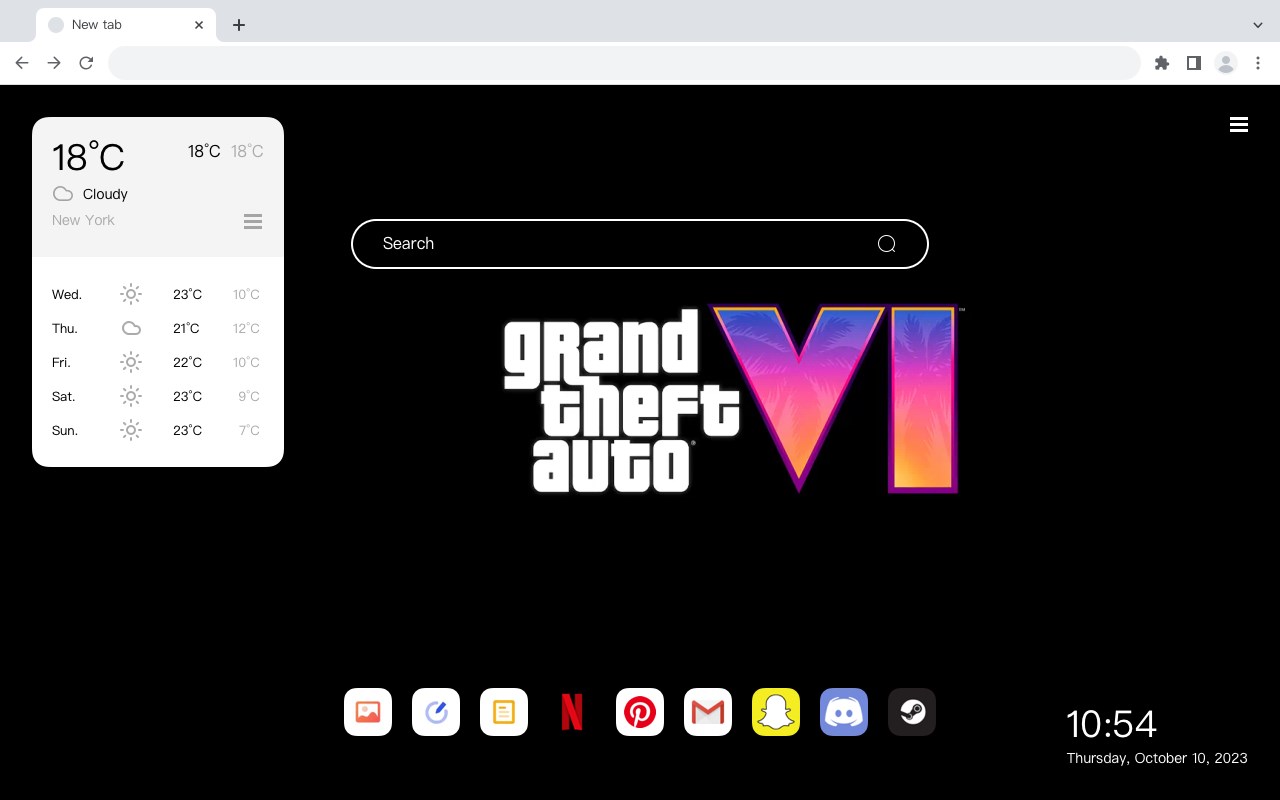1280x800 pixels.
Task: Click into the Search field
Action: [x=640, y=244]
